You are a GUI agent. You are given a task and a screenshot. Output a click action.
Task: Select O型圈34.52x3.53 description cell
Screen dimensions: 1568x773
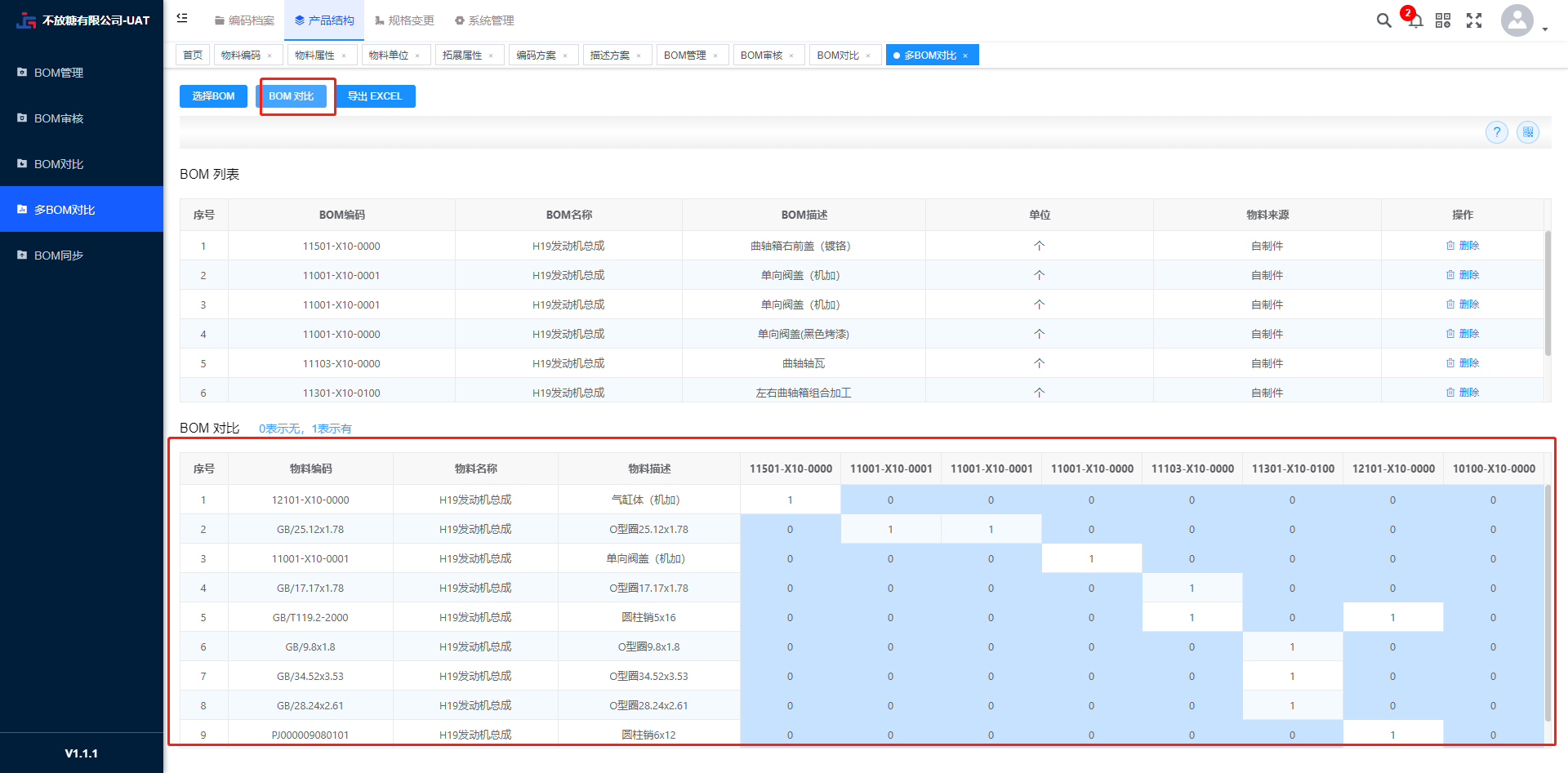pos(649,676)
